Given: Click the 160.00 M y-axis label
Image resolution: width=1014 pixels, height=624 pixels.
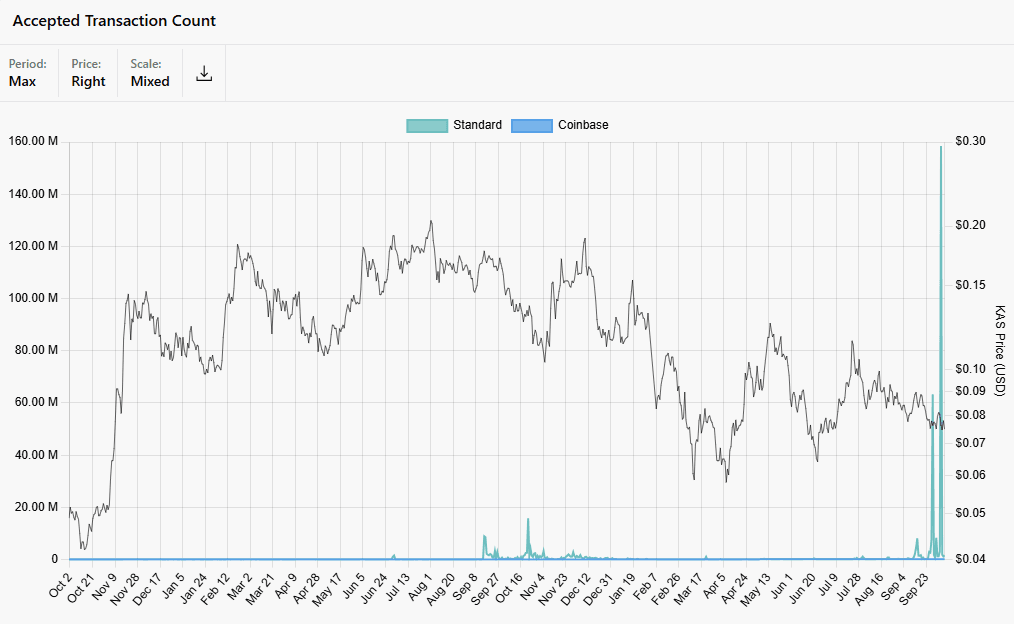Looking at the screenshot, I should click(x=32, y=141).
